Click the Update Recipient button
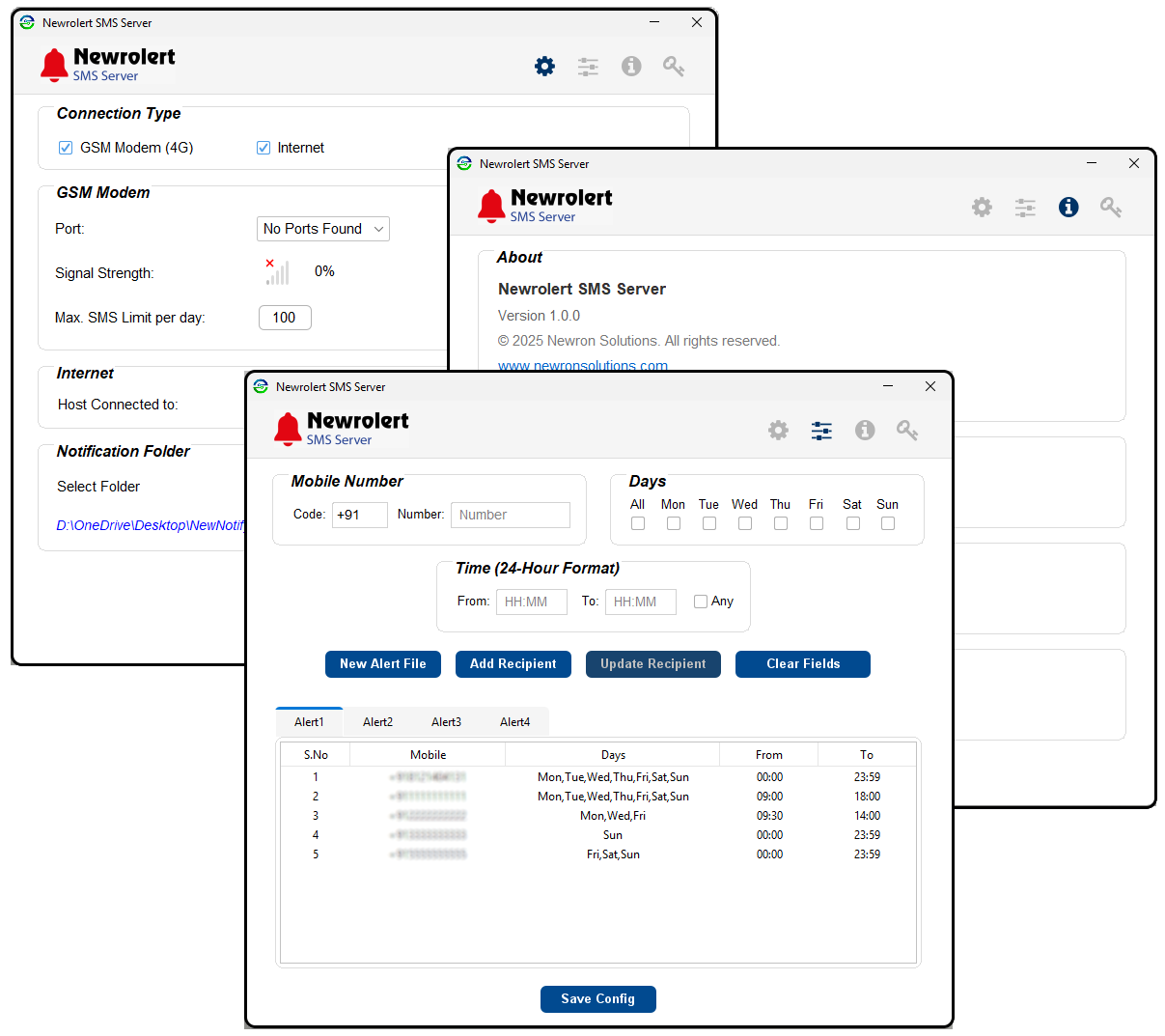Image resolution: width=1165 pixels, height=1036 pixels. (x=653, y=664)
